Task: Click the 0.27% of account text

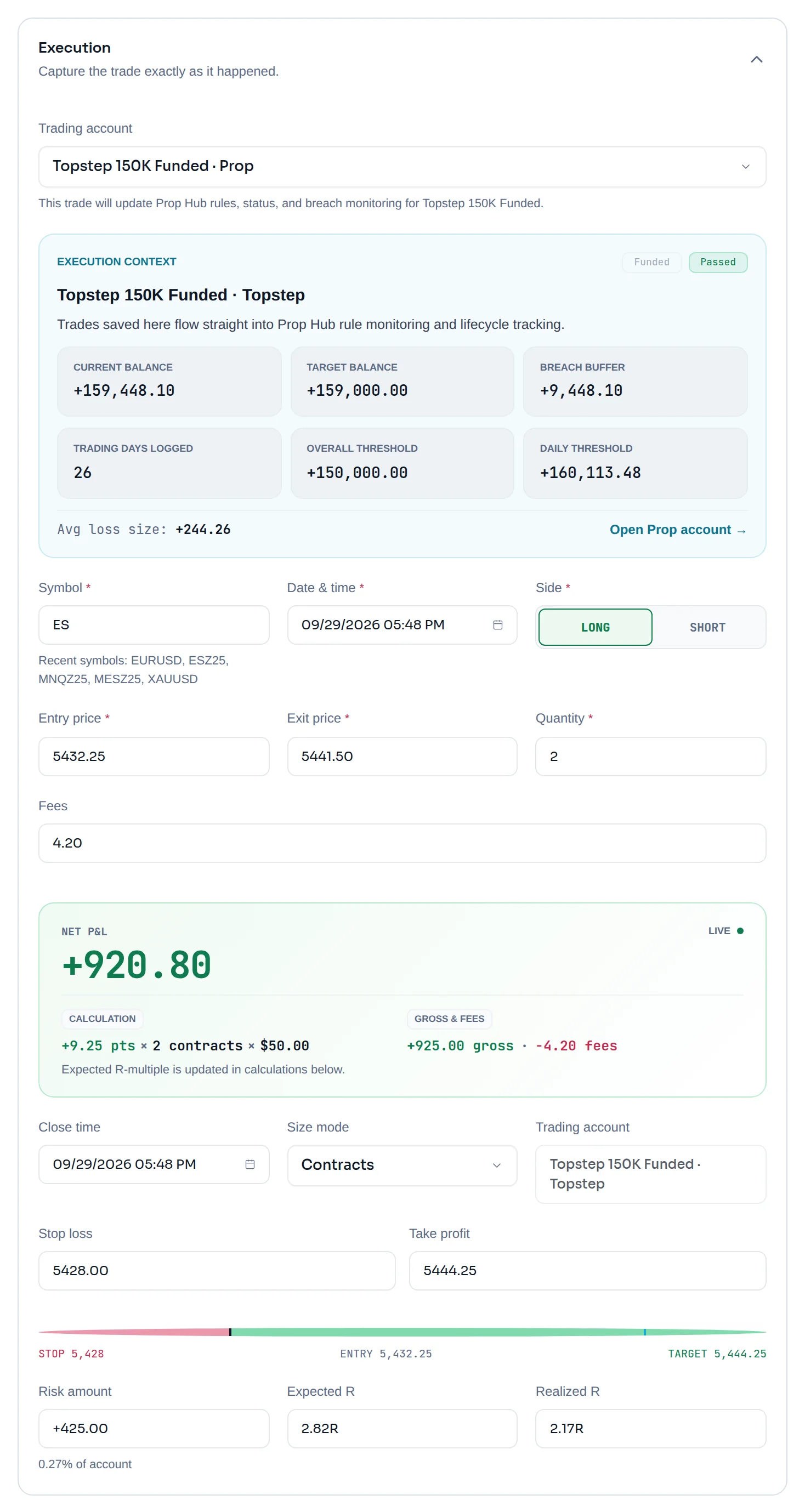Action: coord(85,1464)
